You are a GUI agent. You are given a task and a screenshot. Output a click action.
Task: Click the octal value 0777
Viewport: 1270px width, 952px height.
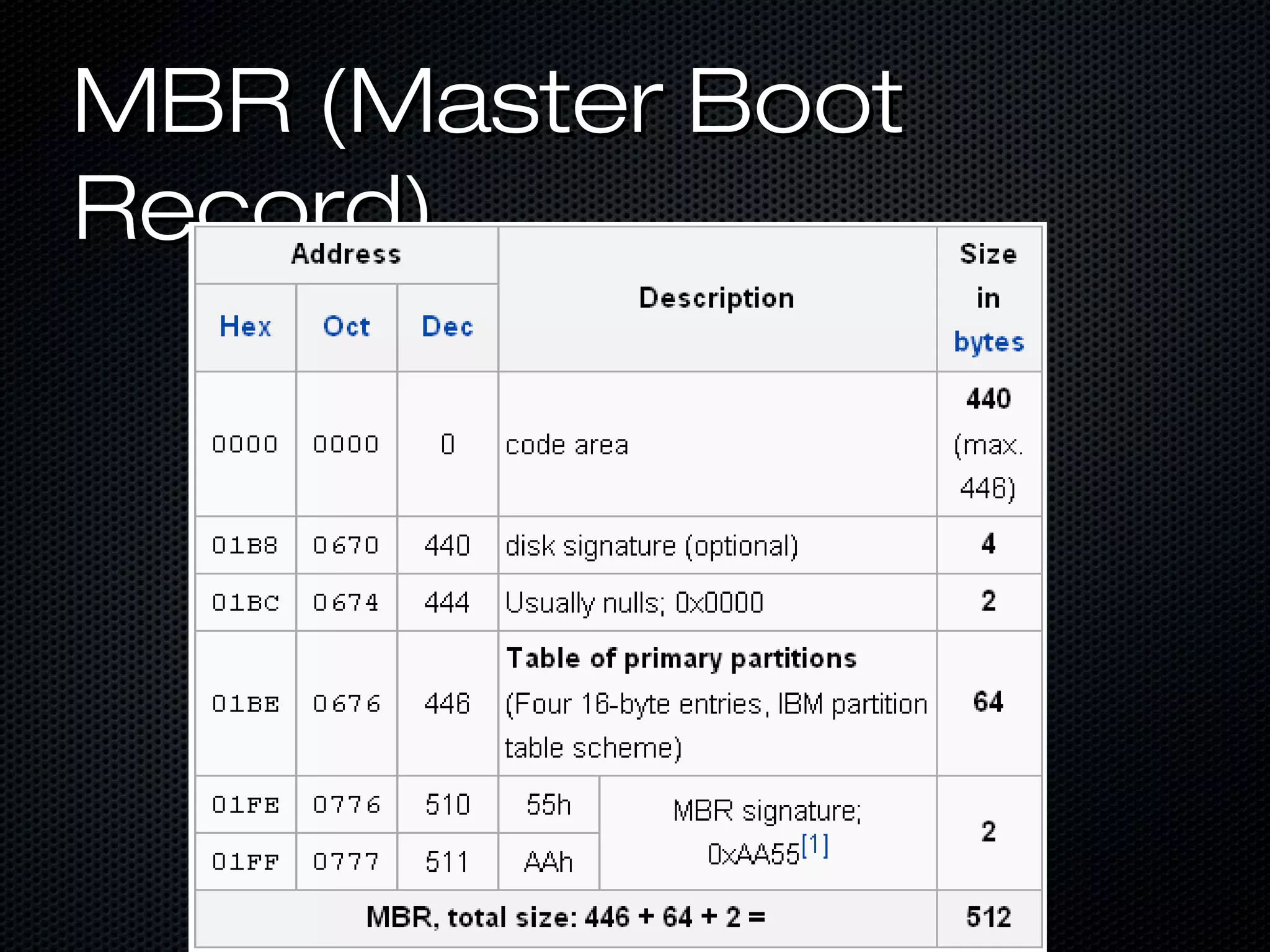pos(346,862)
